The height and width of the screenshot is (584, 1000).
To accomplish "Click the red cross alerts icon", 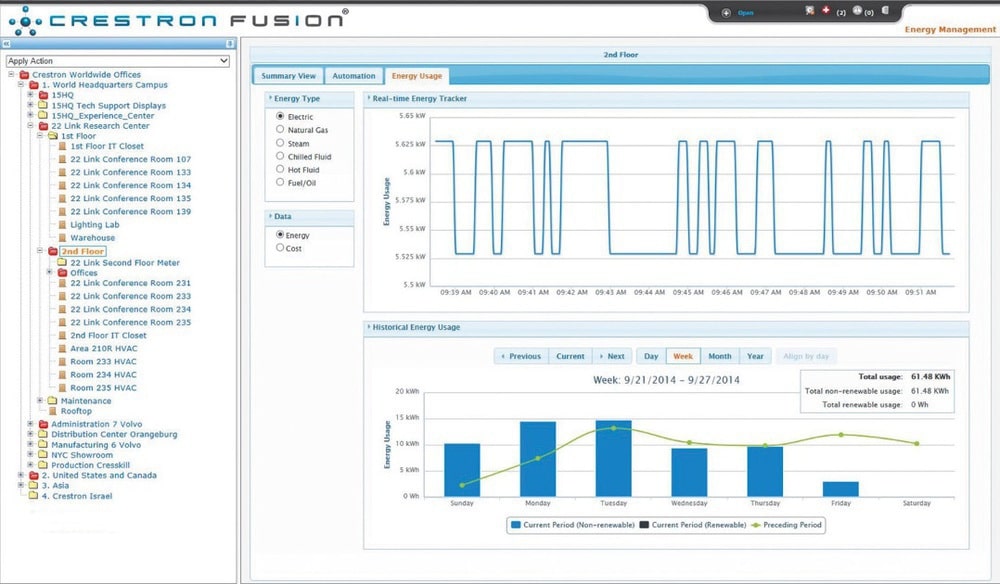I will 826,11.
